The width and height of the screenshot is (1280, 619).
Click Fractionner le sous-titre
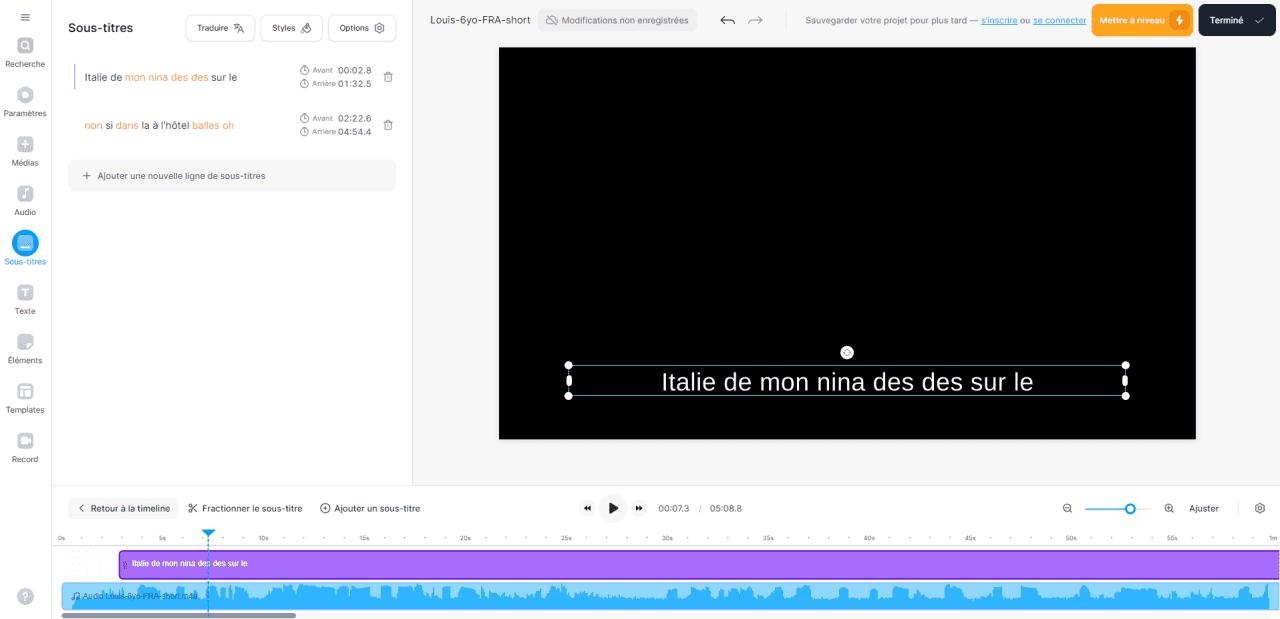point(245,508)
